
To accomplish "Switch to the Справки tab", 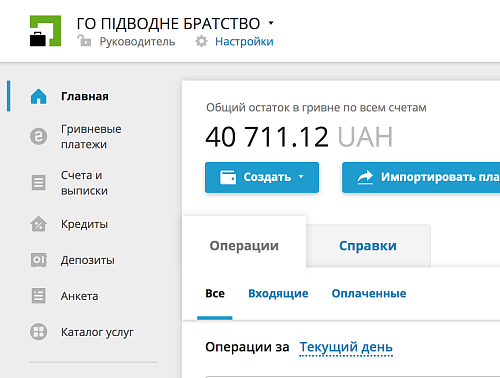I will 368,246.
